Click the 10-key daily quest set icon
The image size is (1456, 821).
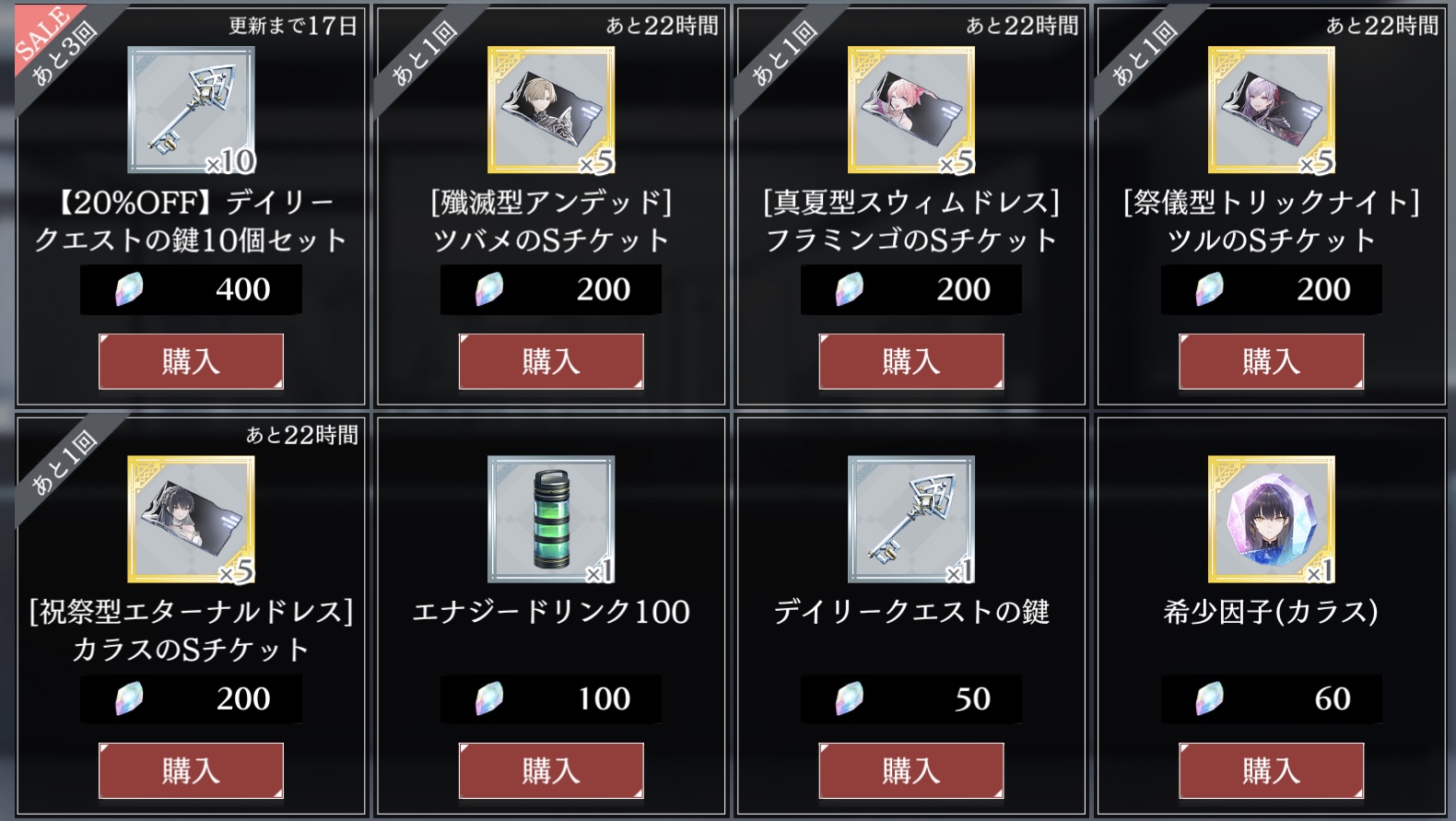(x=192, y=111)
